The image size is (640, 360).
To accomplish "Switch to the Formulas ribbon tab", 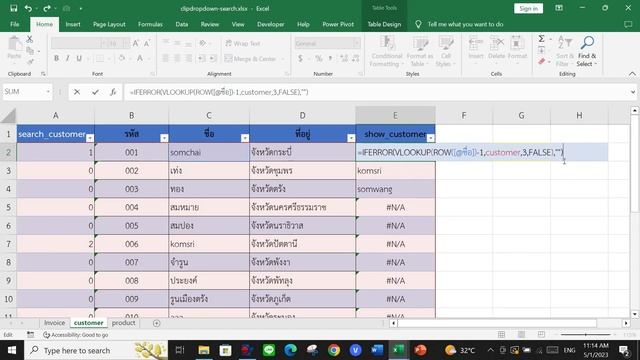I will [150, 24].
